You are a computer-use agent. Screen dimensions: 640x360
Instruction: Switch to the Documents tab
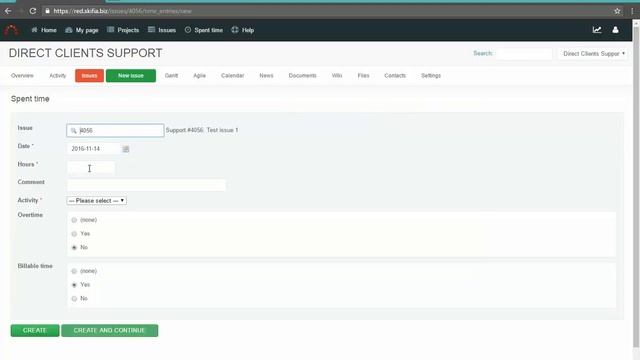(302, 76)
